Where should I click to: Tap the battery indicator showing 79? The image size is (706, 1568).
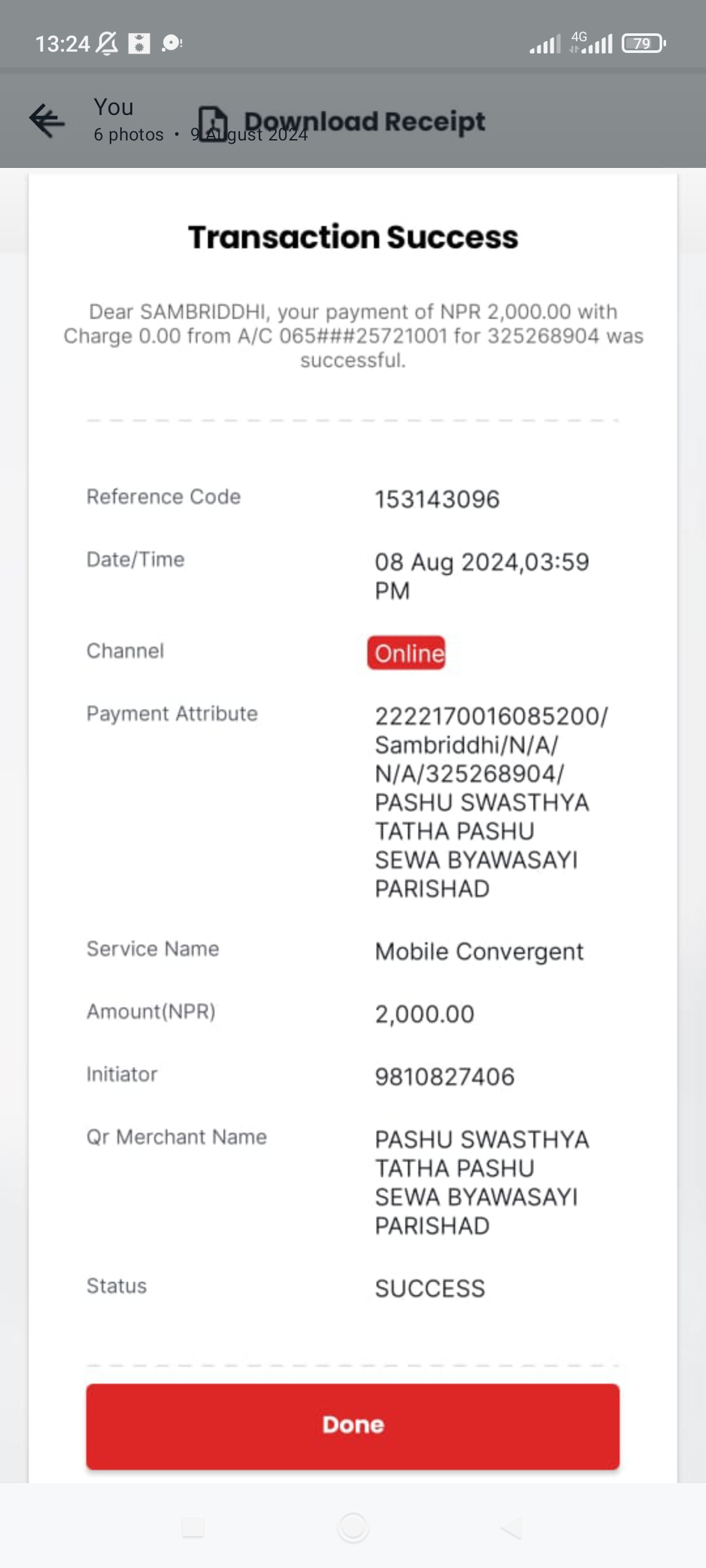click(644, 43)
